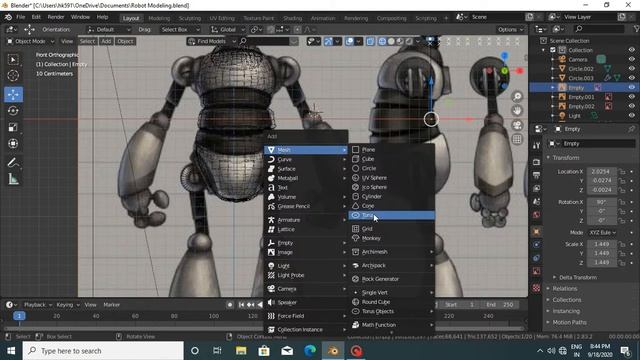Open the Armature submenu
Screen dimensions: 640x360
pos(306,220)
